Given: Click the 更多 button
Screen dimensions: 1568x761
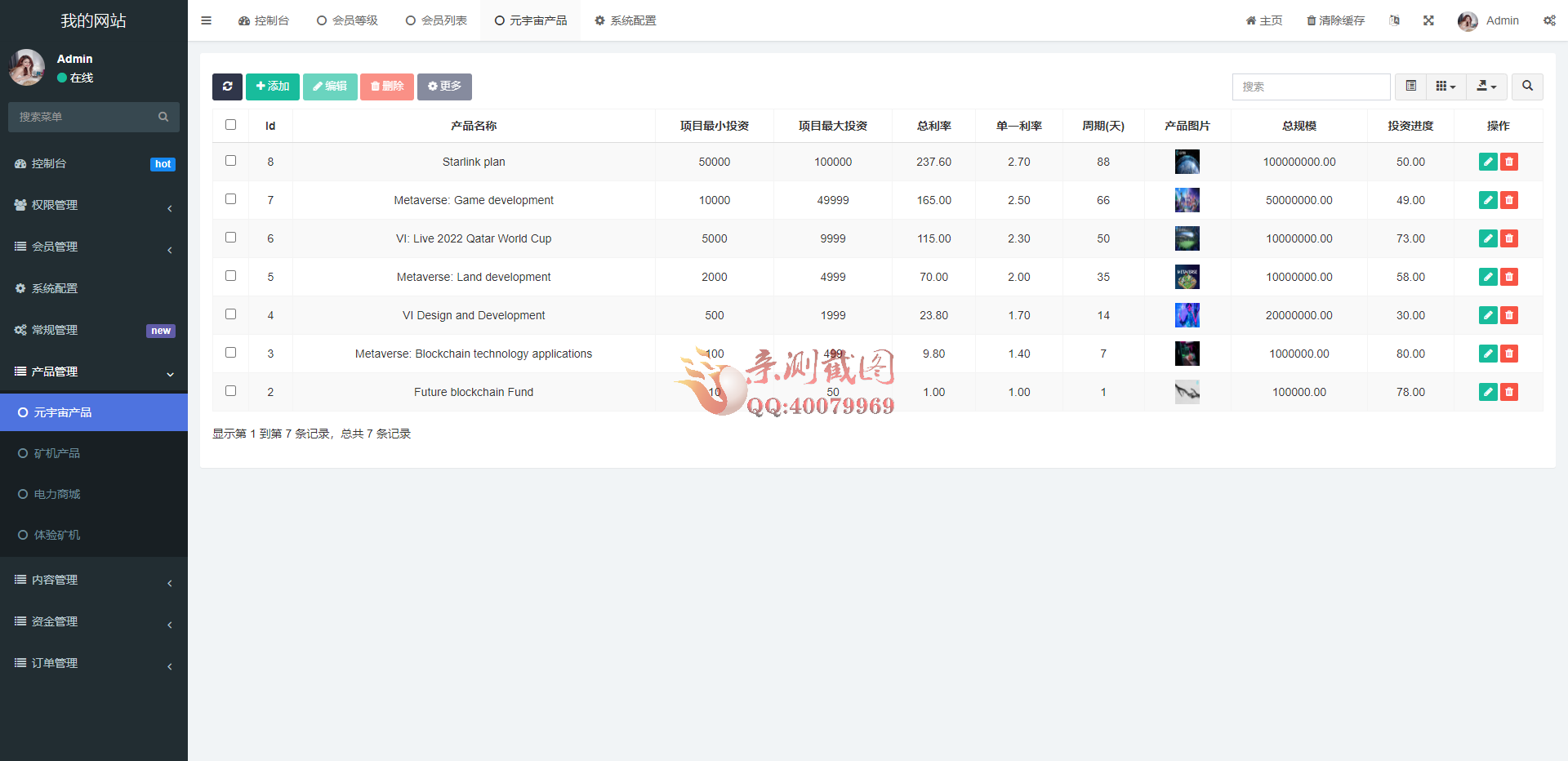Looking at the screenshot, I should click(444, 87).
